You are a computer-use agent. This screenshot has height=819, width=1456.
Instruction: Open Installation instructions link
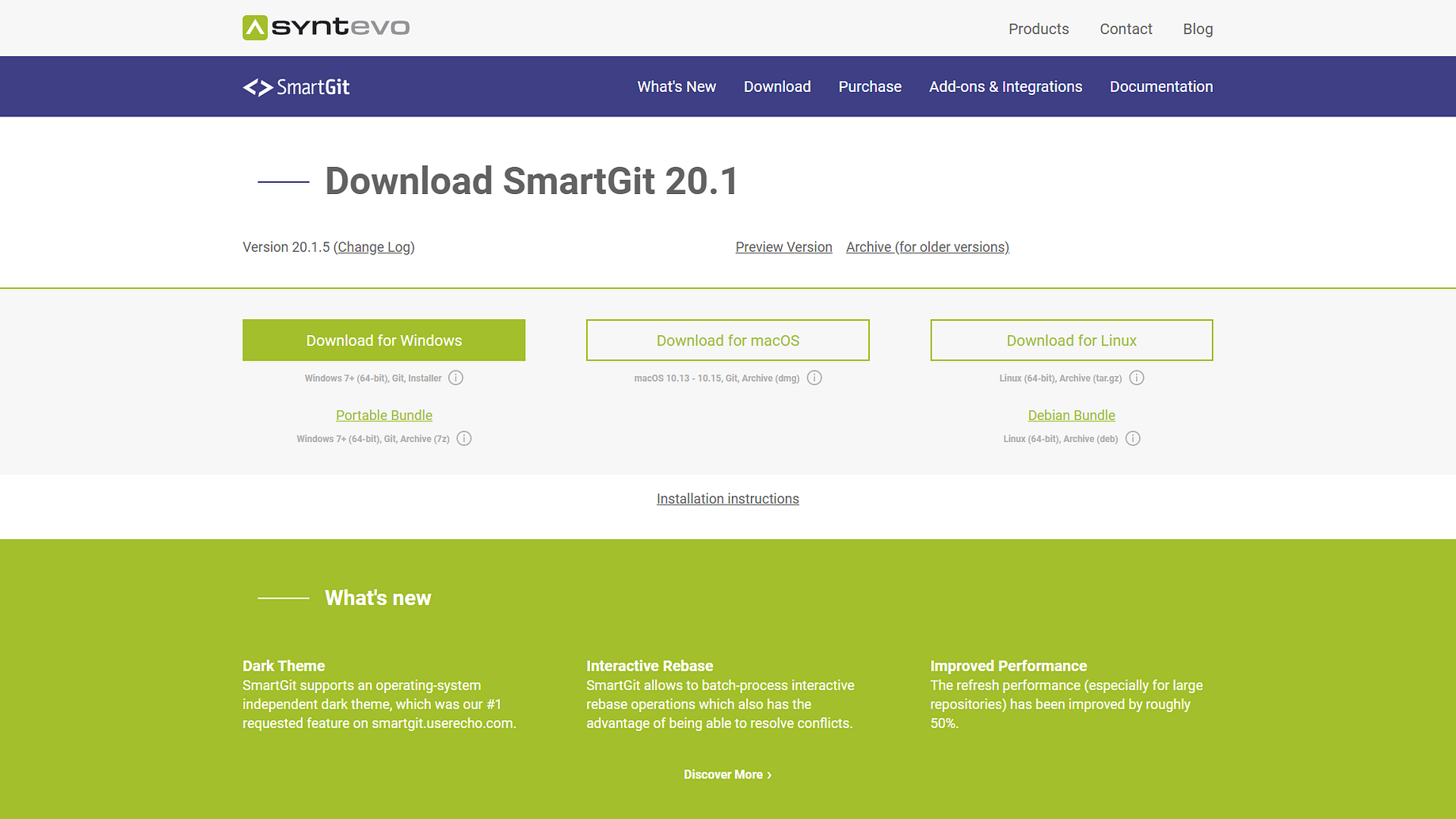click(728, 499)
